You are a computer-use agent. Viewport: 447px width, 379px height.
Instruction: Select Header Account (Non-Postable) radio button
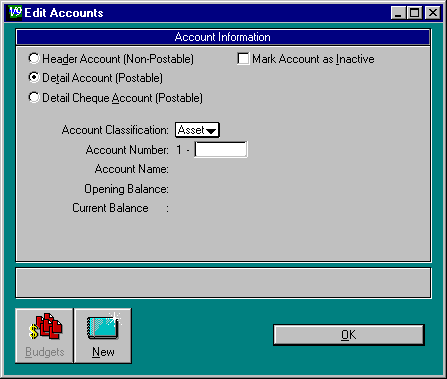pyautogui.click(x=34, y=59)
